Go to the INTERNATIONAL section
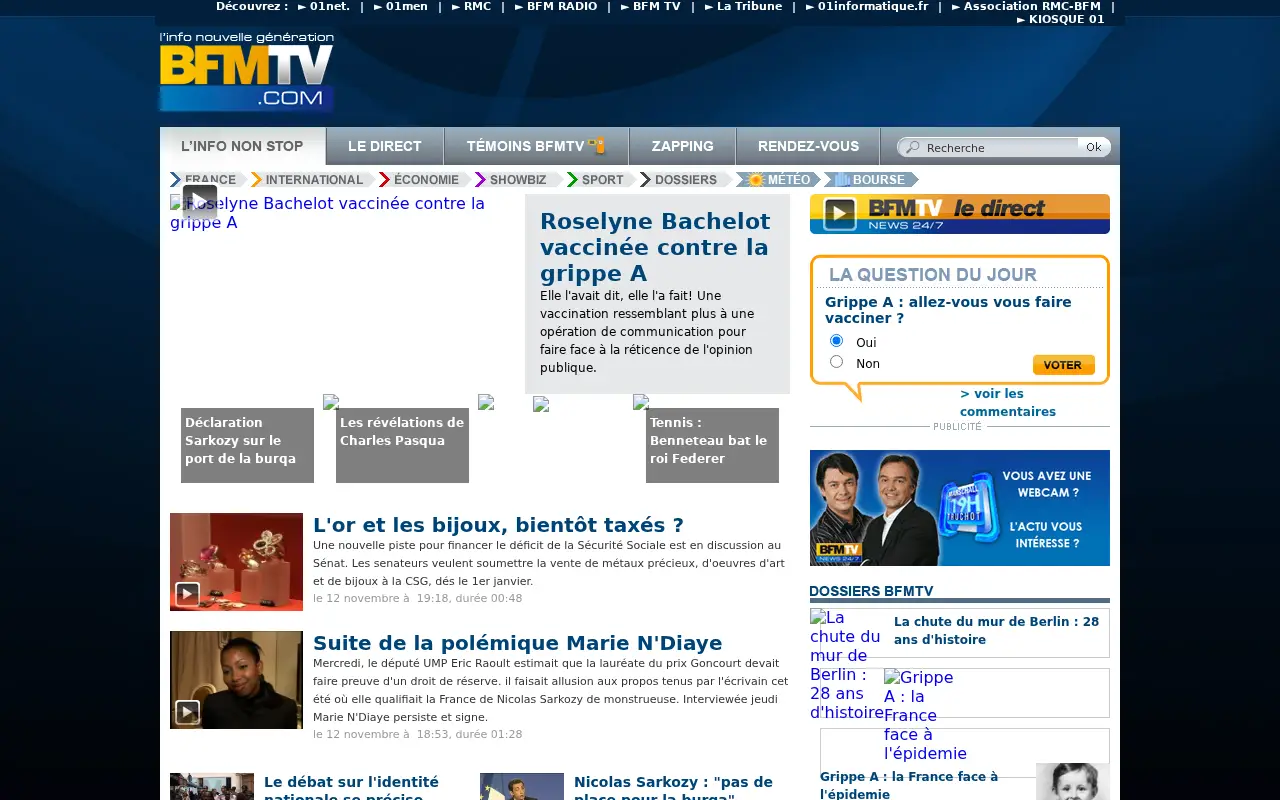Image resolution: width=1280 pixels, height=800 pixels. [313, 180]
